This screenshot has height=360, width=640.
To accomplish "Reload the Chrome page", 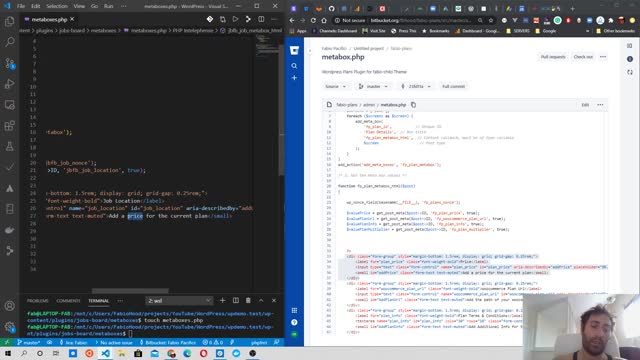I will click(x=313, y=20).
